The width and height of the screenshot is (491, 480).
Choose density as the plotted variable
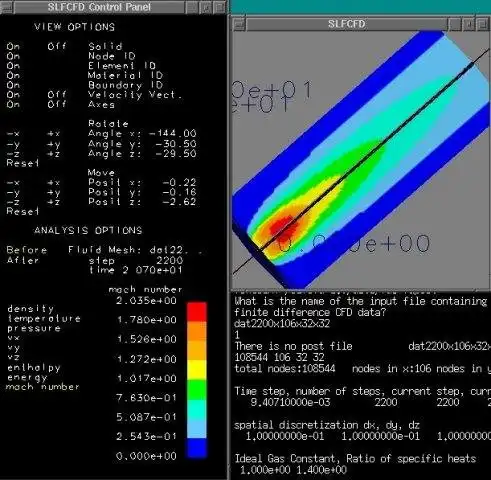coord(30,309)
